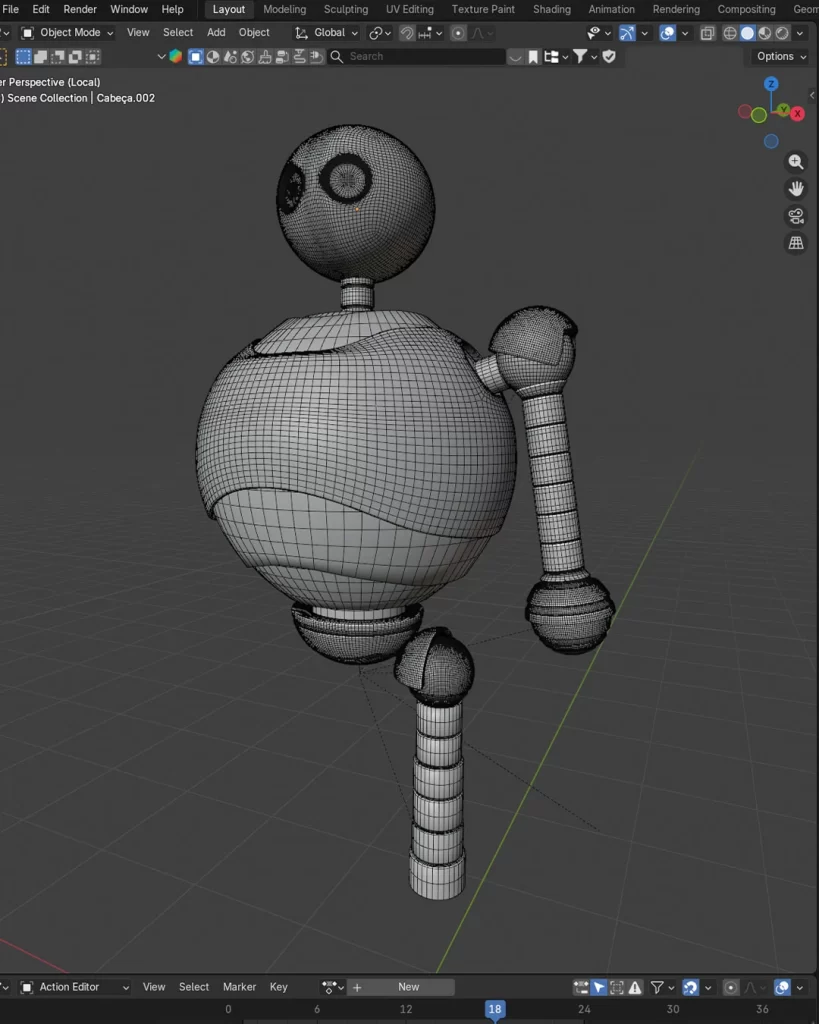
Task: Click the Key menu in Action Editor
Action: coord(278,987)
